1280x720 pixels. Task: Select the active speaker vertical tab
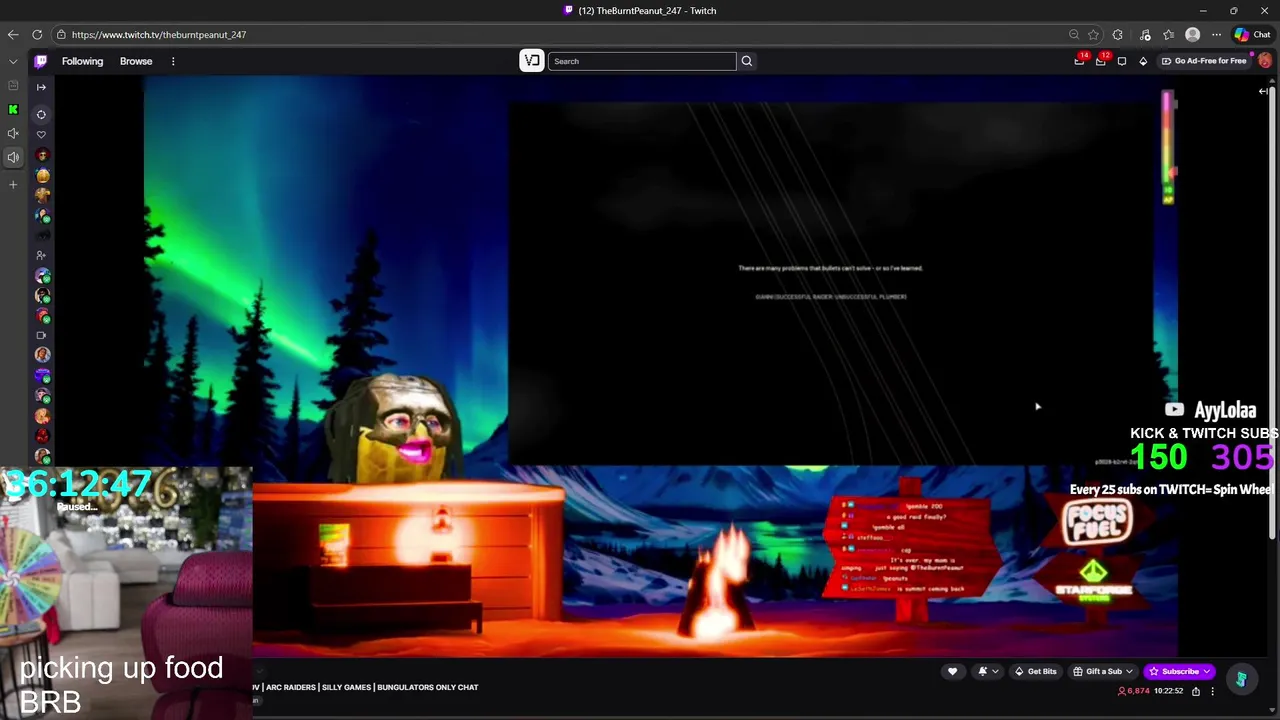click(x=13, y=157)
